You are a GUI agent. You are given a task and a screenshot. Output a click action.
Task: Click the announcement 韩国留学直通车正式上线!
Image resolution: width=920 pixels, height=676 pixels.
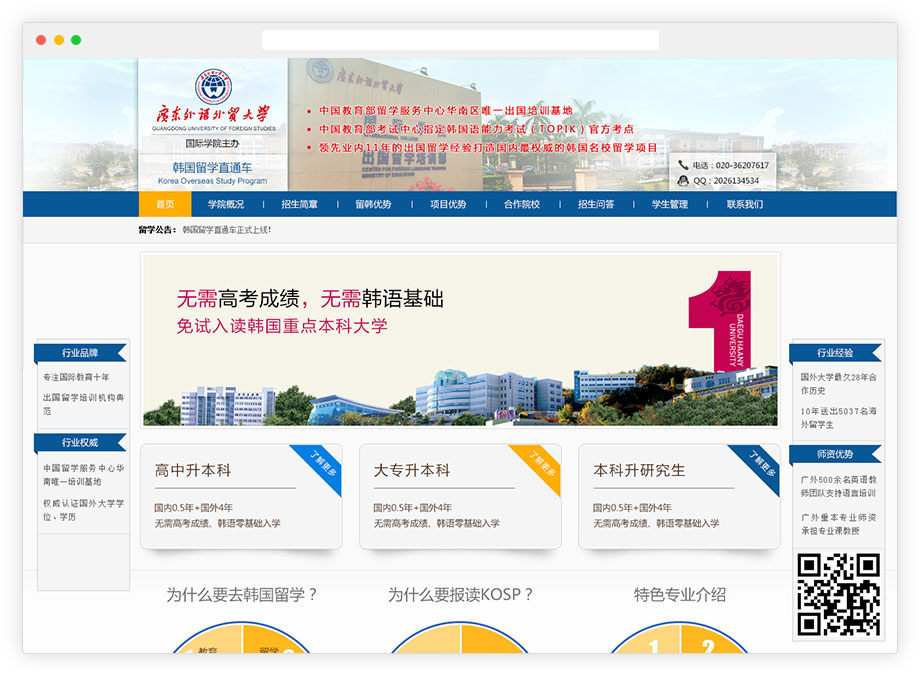click(226, 230)
